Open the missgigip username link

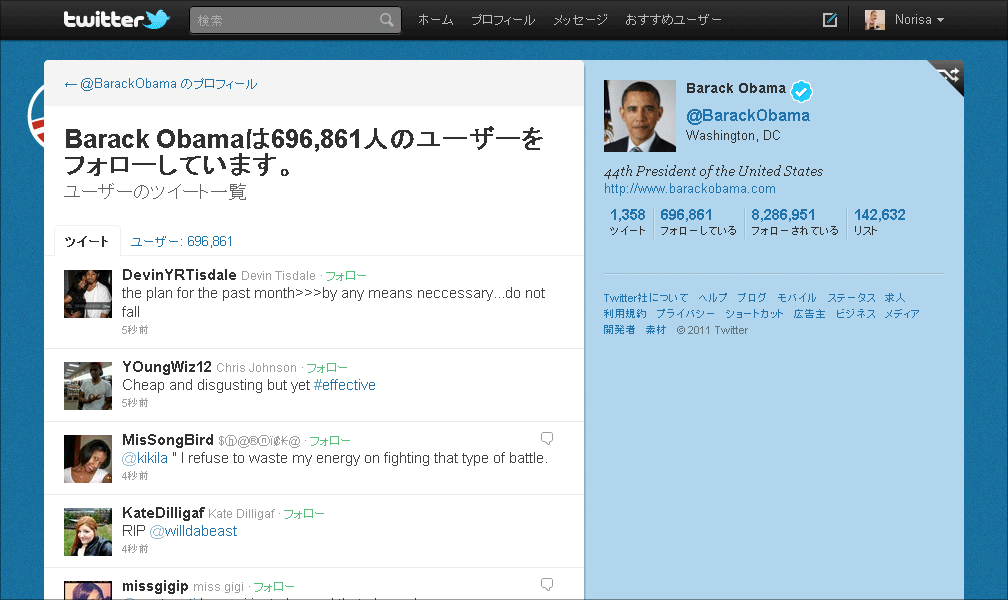pyautogui.click(x=155, y=586)
